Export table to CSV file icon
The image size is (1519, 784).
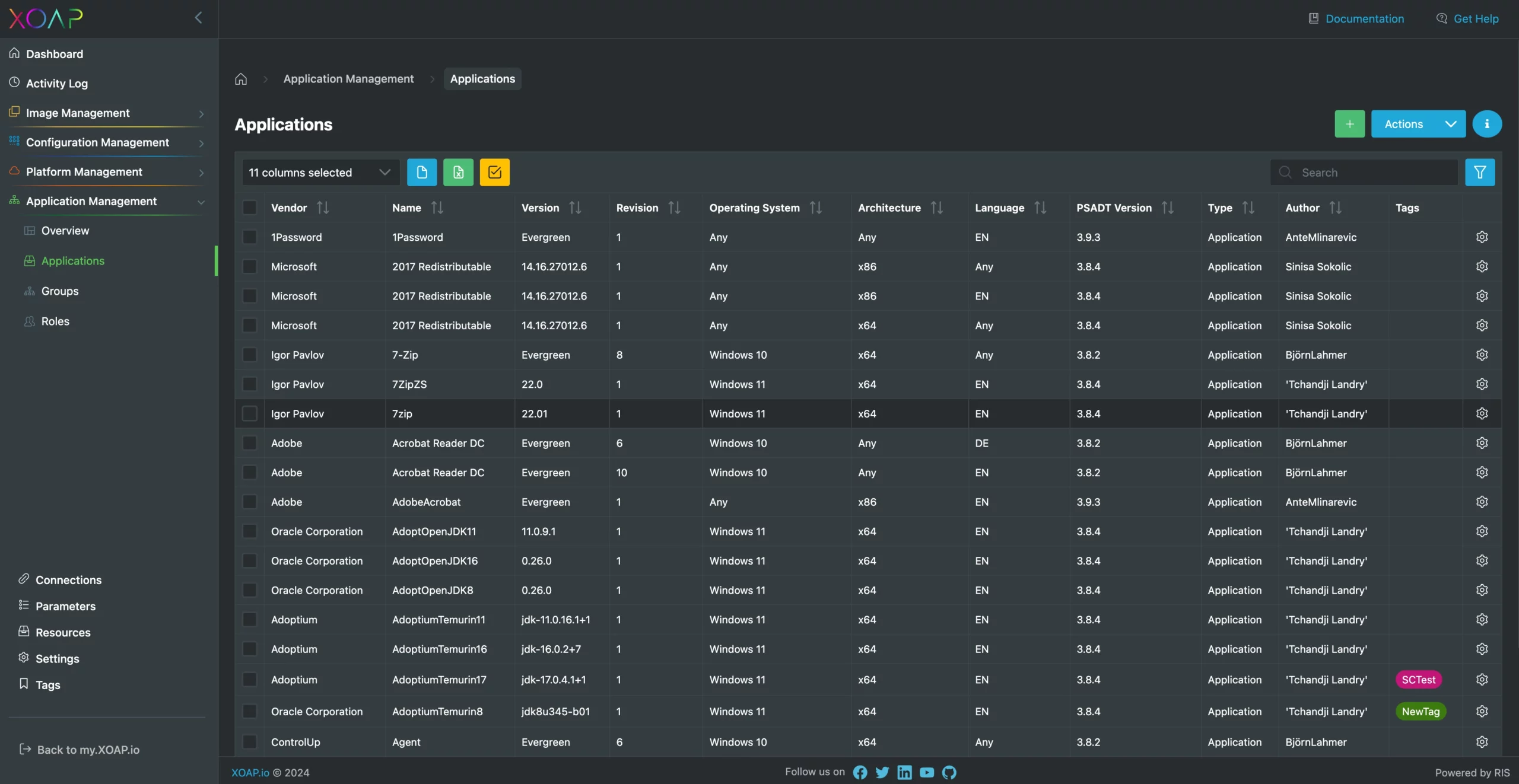(422, 173)
